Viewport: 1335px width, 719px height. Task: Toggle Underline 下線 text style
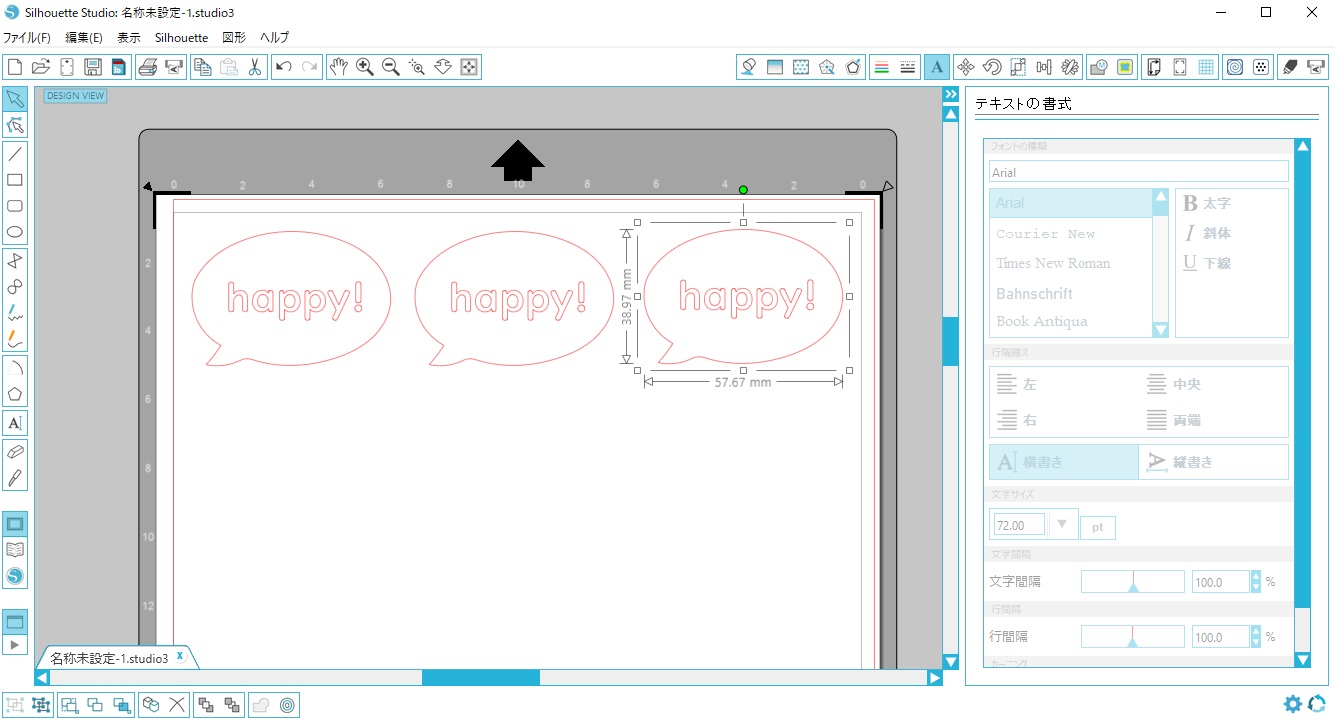tap(1207, 263)
